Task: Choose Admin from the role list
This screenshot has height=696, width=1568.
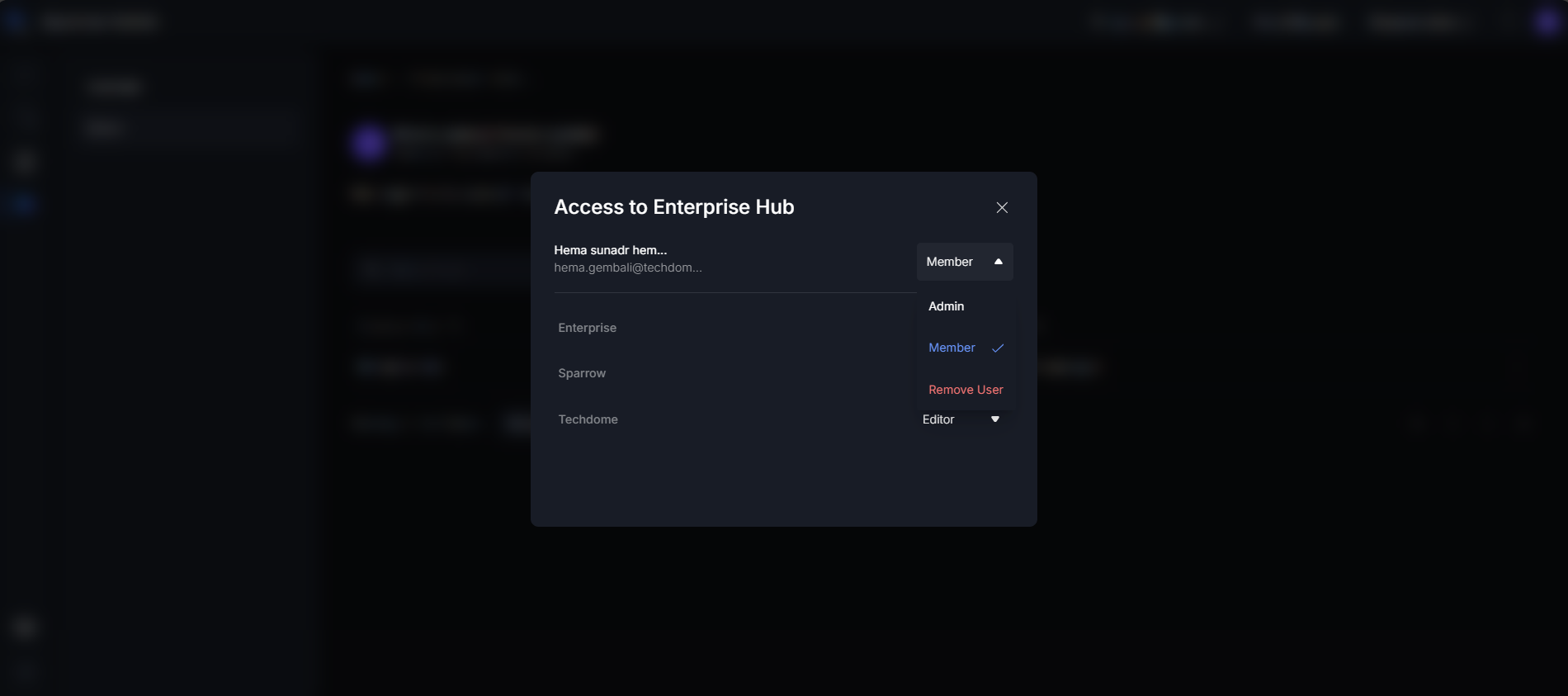Action: tap(947, 306)
